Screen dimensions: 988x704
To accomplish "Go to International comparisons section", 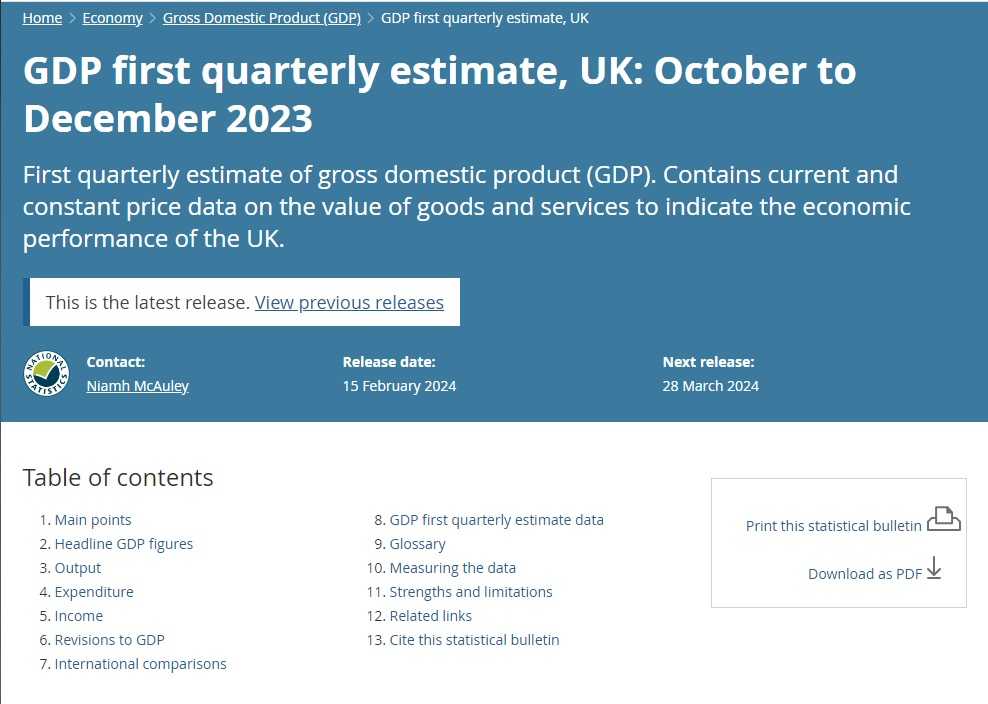I will [x=140, y=664].
